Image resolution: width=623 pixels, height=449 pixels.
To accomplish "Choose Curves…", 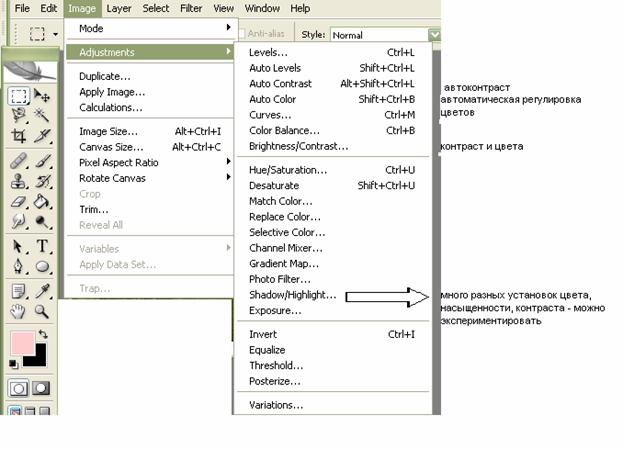I will click(x=332, y=115).
